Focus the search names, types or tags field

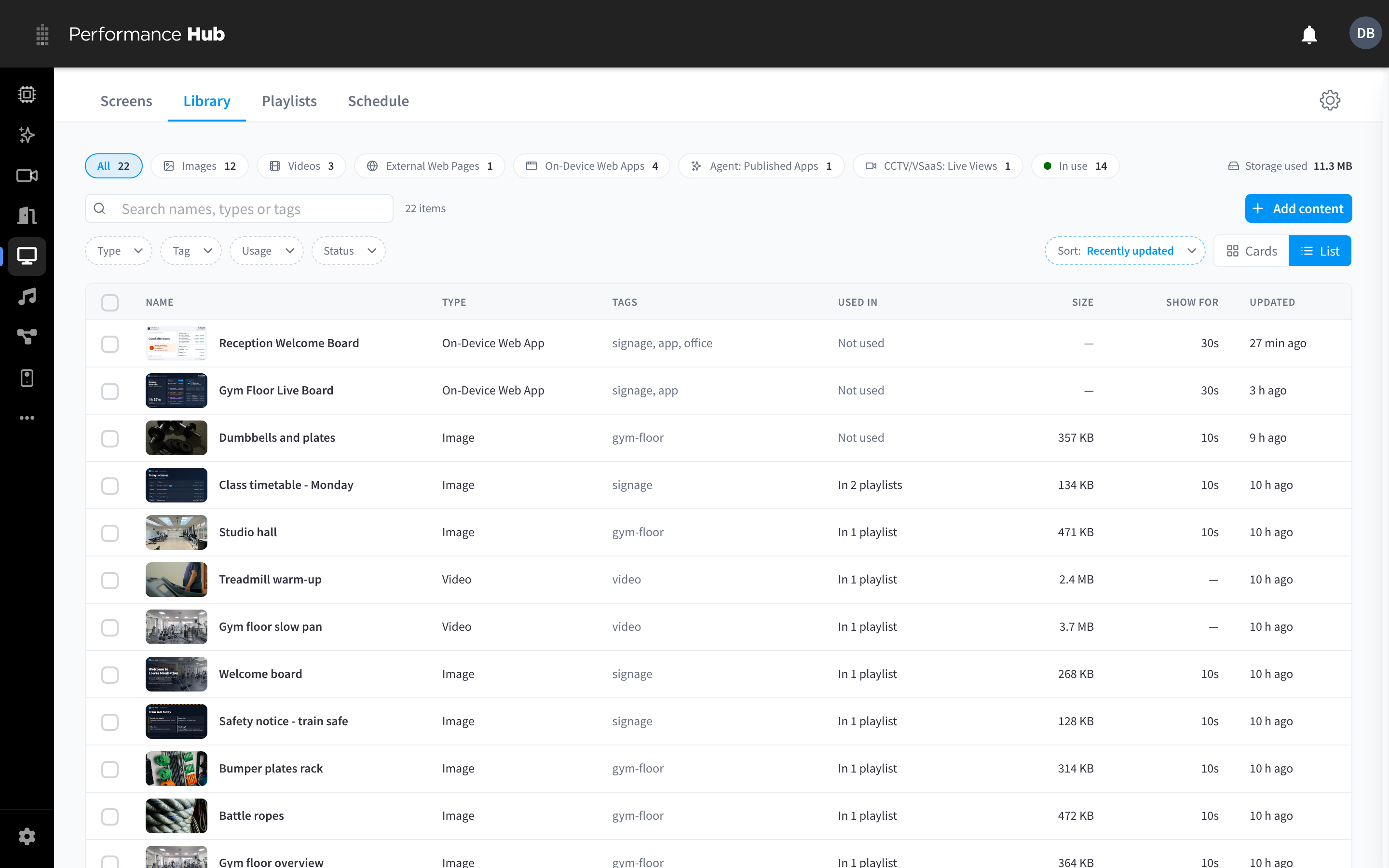click(x=239, y=208)
